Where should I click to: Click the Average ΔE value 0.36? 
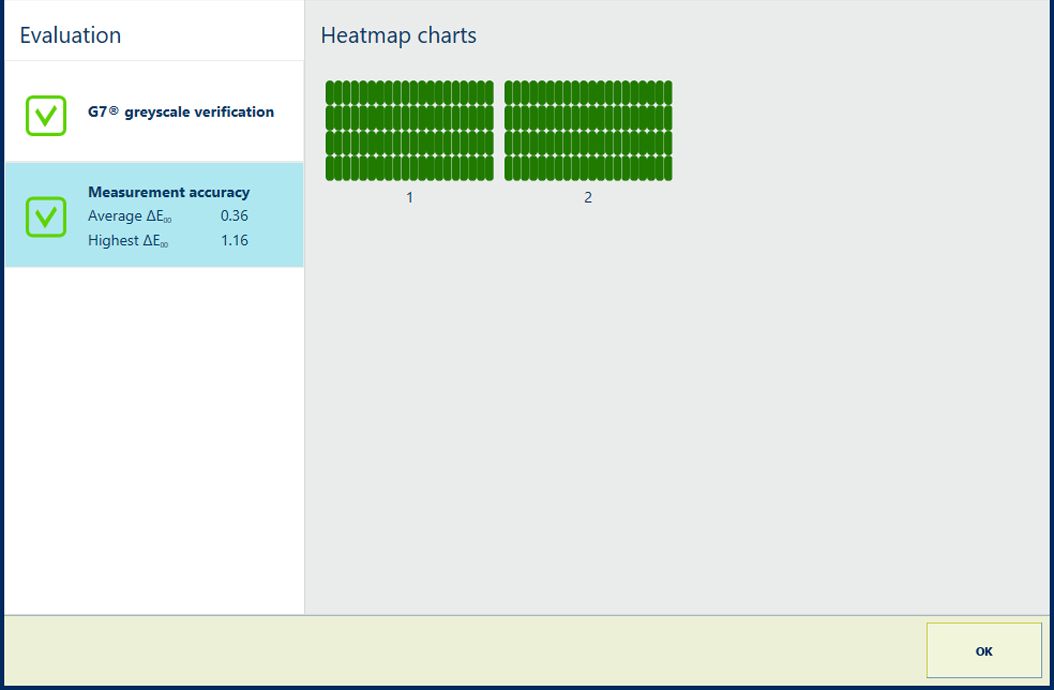pyautogui.click(x=234, y=216)
